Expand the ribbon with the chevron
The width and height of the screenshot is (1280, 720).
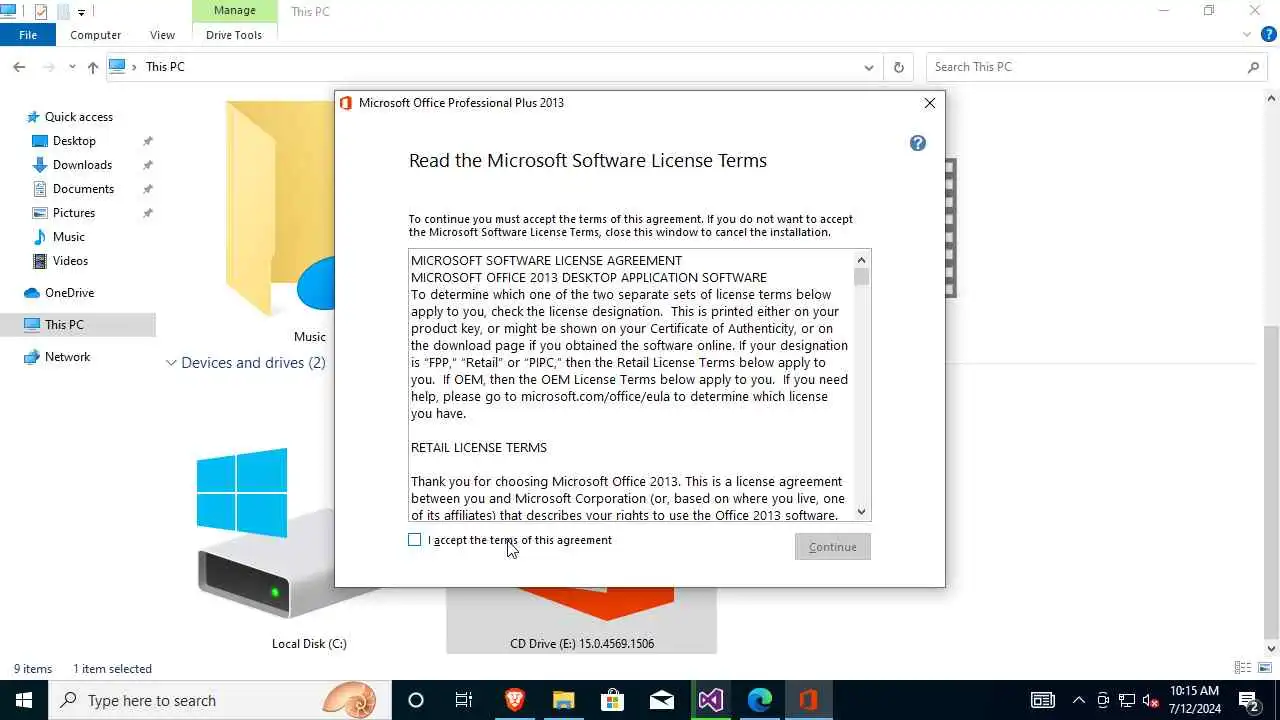click(x=1247, y=35)
